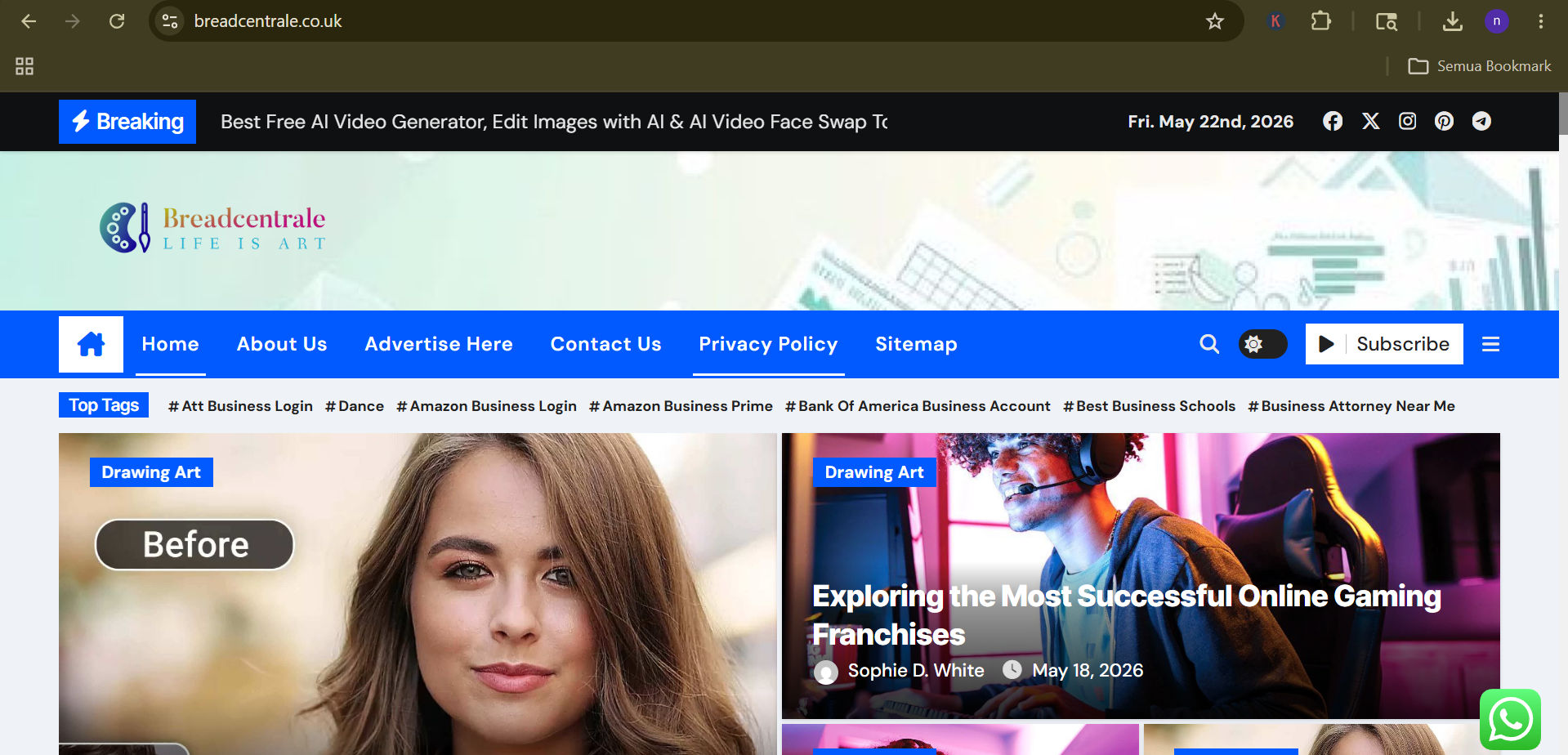Open browser downloads icon

pyautogui.click(x=1452, y=21)
